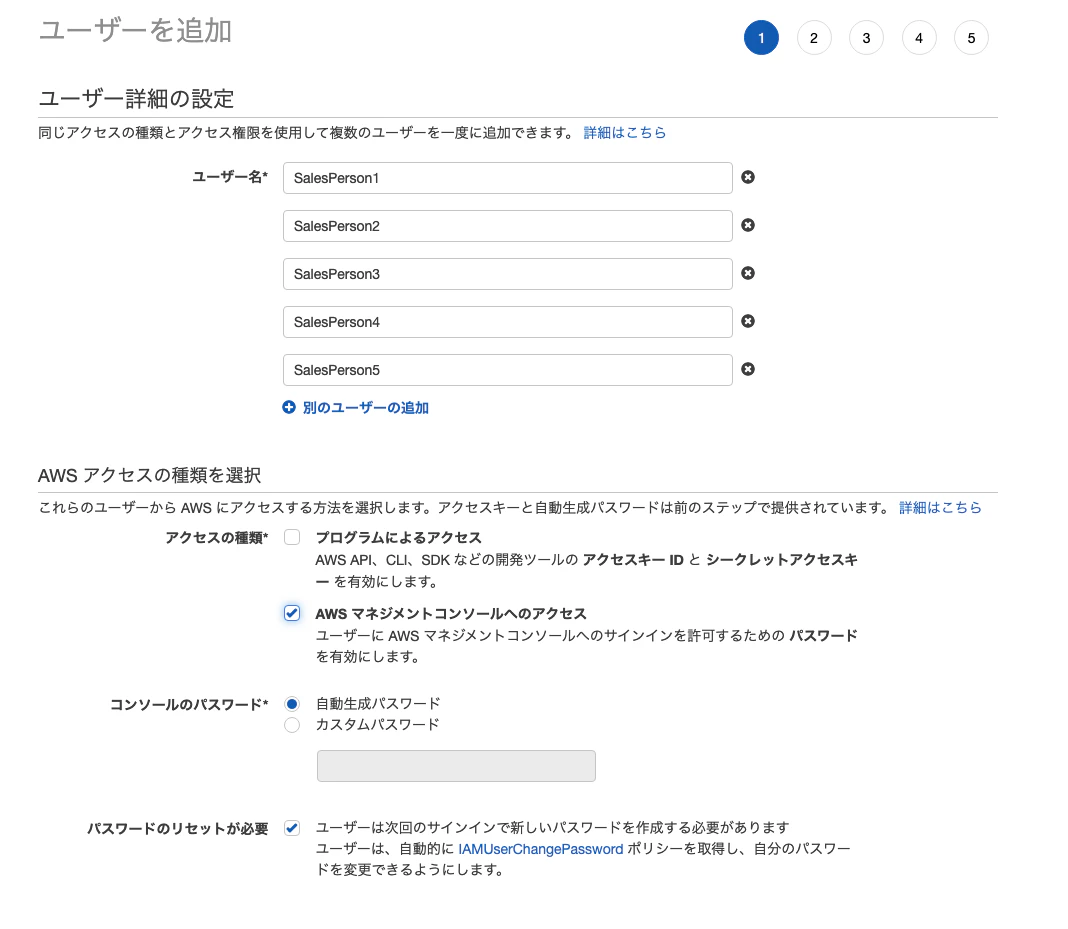Go to wizard step 4

click(x=919, y=38)
